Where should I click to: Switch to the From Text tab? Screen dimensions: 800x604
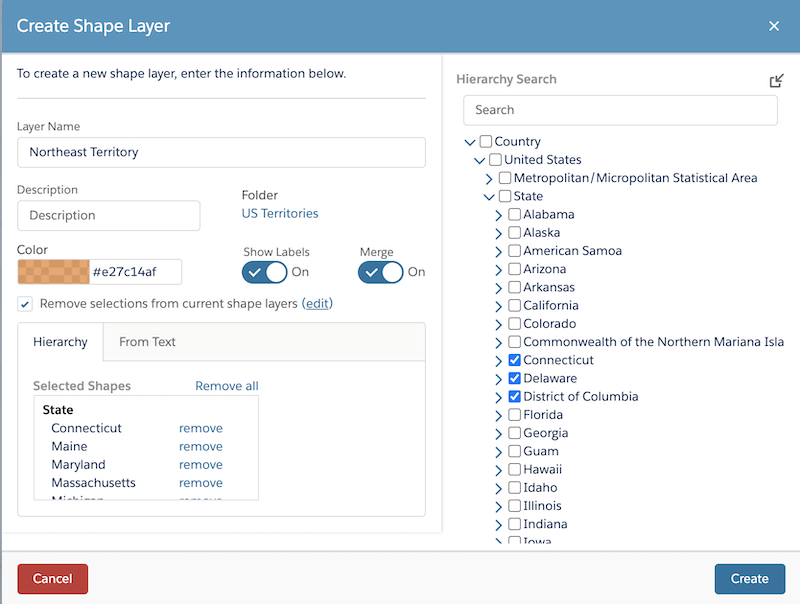pos(147,342)
